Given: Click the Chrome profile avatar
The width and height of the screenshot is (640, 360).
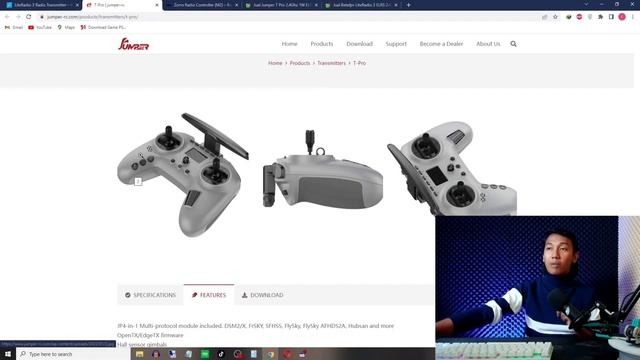Looking at the screenshot, I should tap(622, 17).
